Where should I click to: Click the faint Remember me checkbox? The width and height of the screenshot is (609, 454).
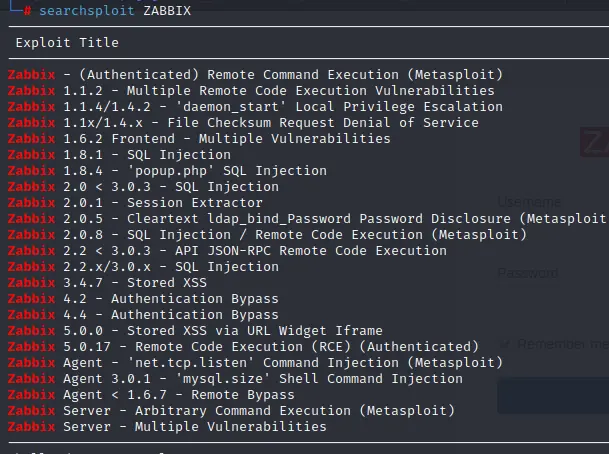(505, 344)
